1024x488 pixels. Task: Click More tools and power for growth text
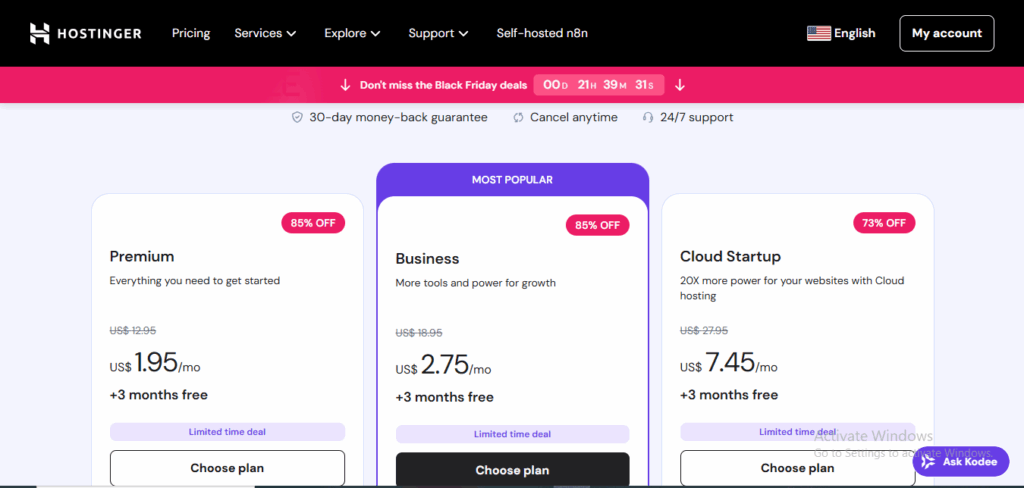click(475, 284)
